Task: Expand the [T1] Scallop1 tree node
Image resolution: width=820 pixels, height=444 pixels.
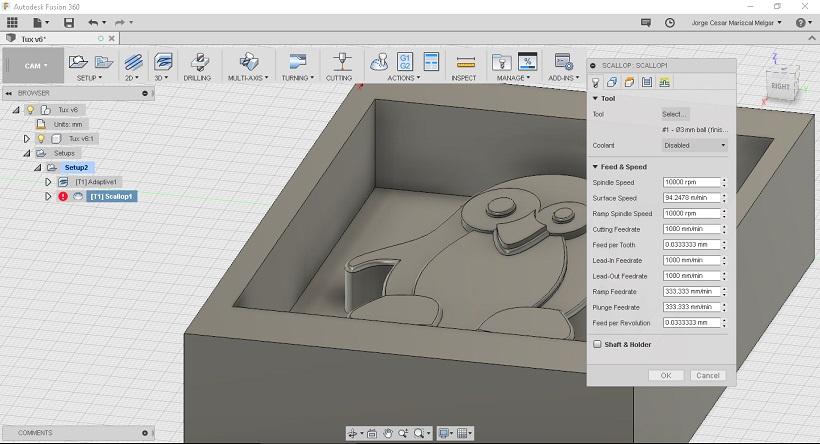Action: 48,197
